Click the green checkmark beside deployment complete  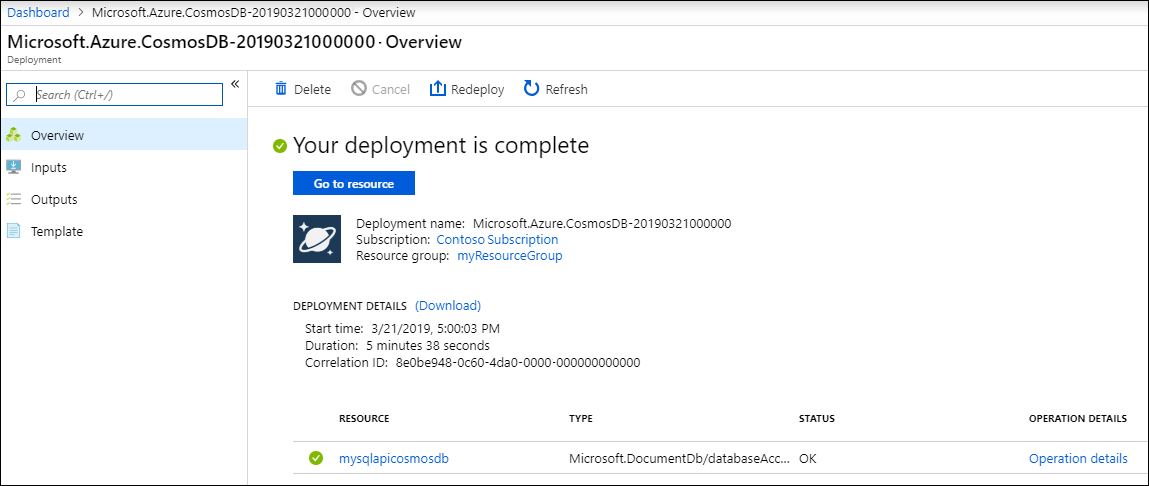click(279, 146)
